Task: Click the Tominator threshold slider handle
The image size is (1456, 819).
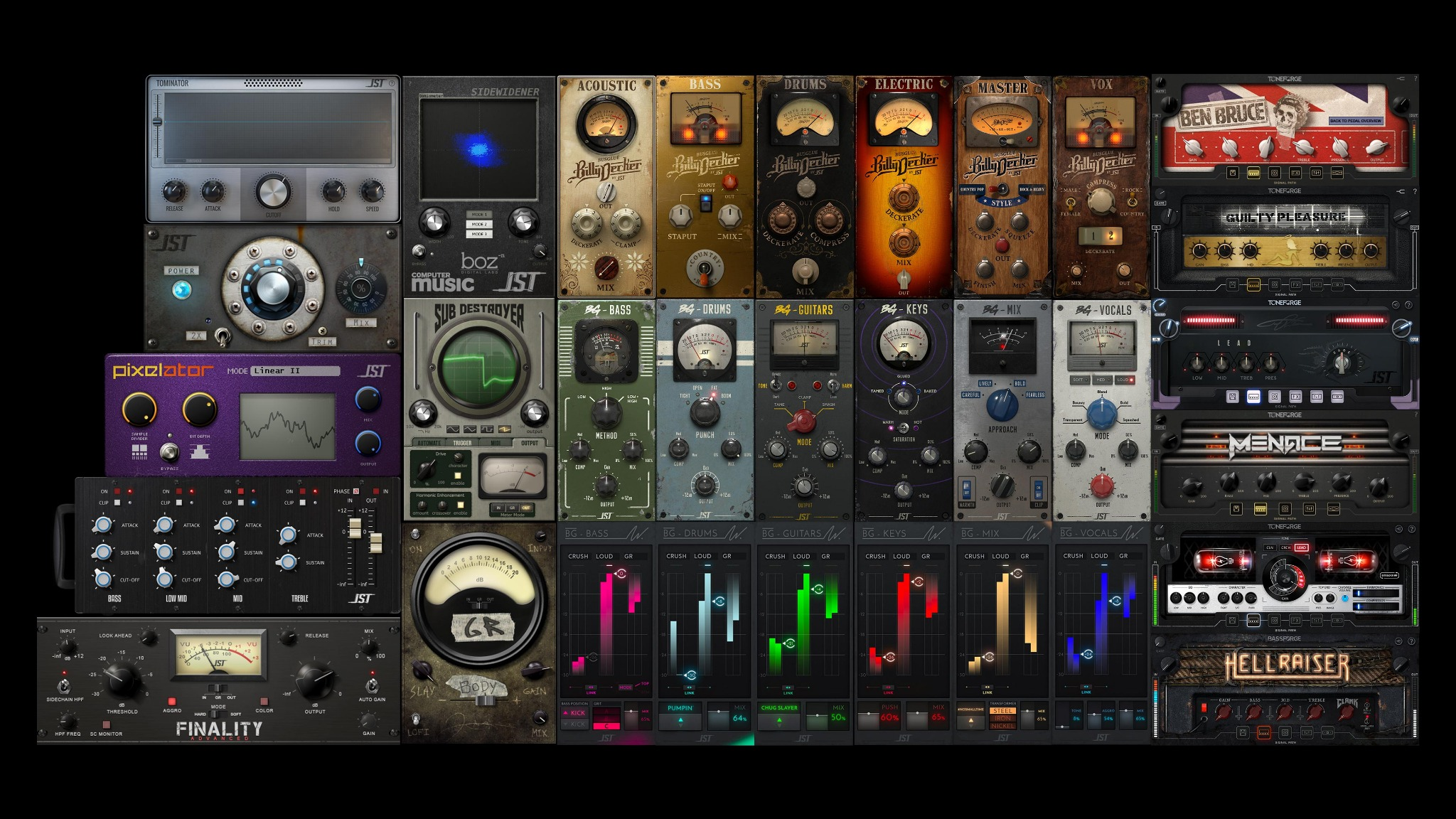Action: [x=157, y=122]
